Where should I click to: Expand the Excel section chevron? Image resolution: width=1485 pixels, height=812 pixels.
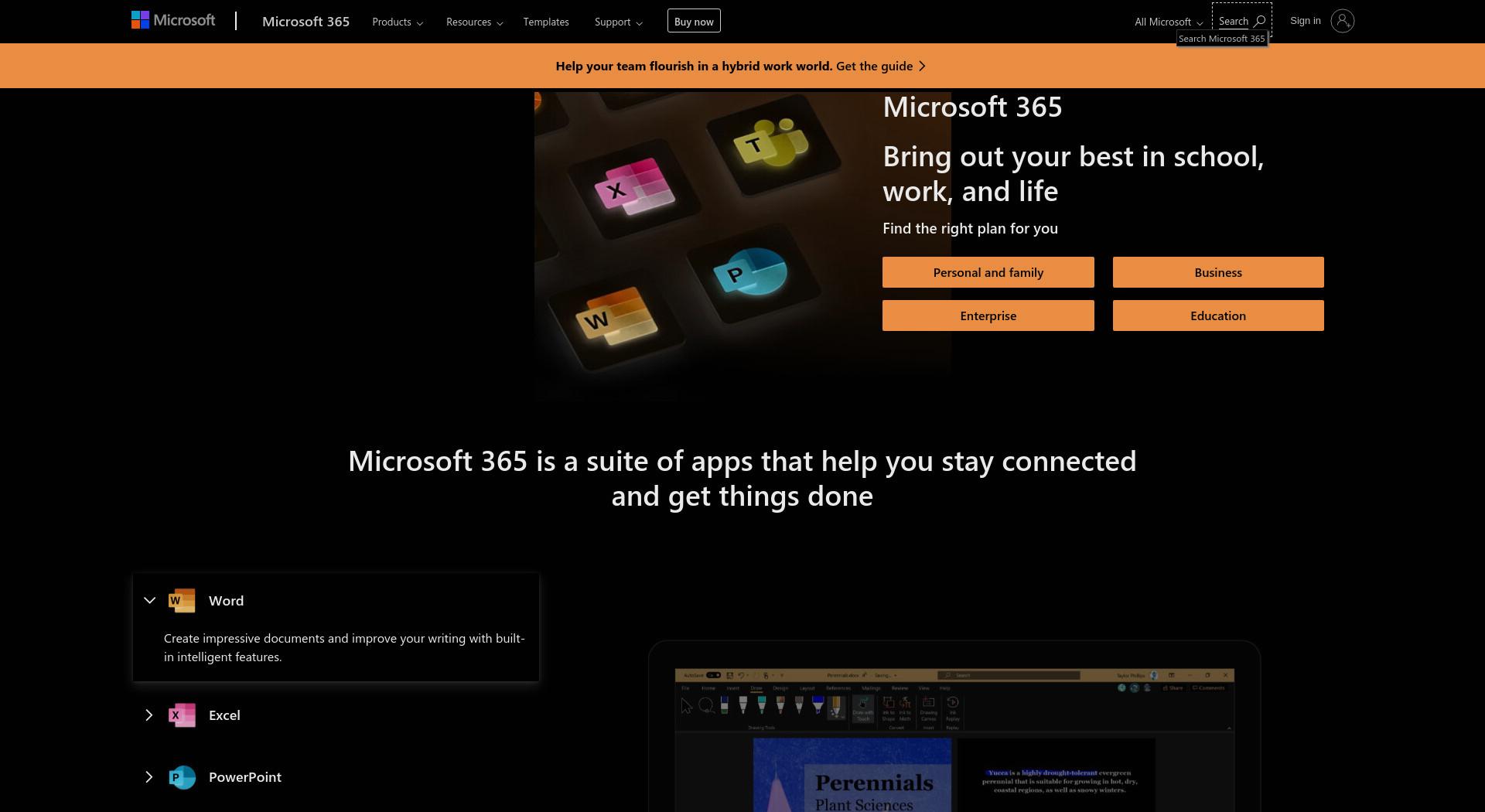click(x=149, y=715)
